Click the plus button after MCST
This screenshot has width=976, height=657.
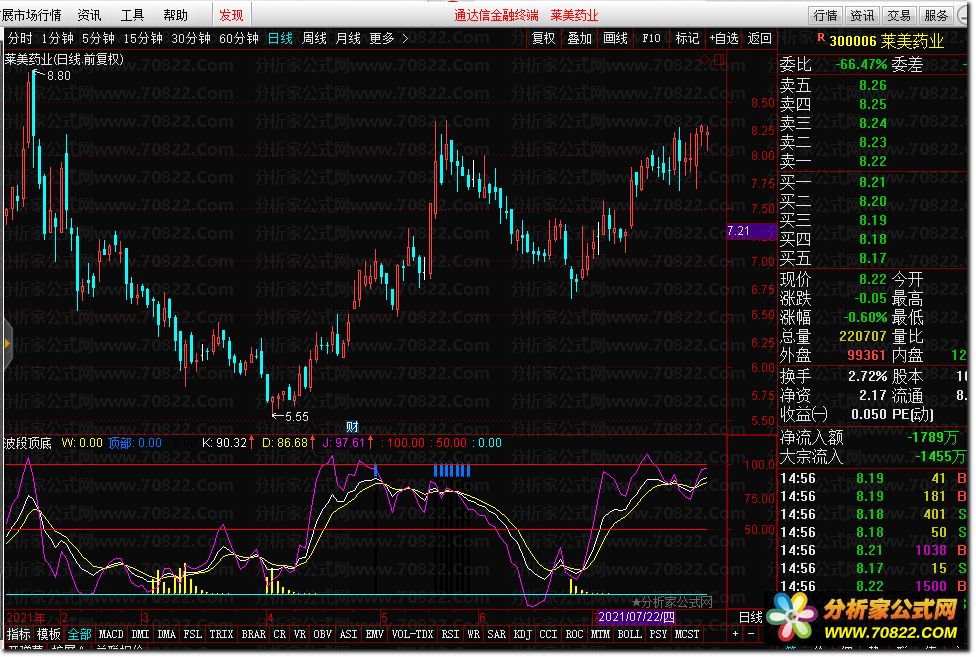point(735,634)
